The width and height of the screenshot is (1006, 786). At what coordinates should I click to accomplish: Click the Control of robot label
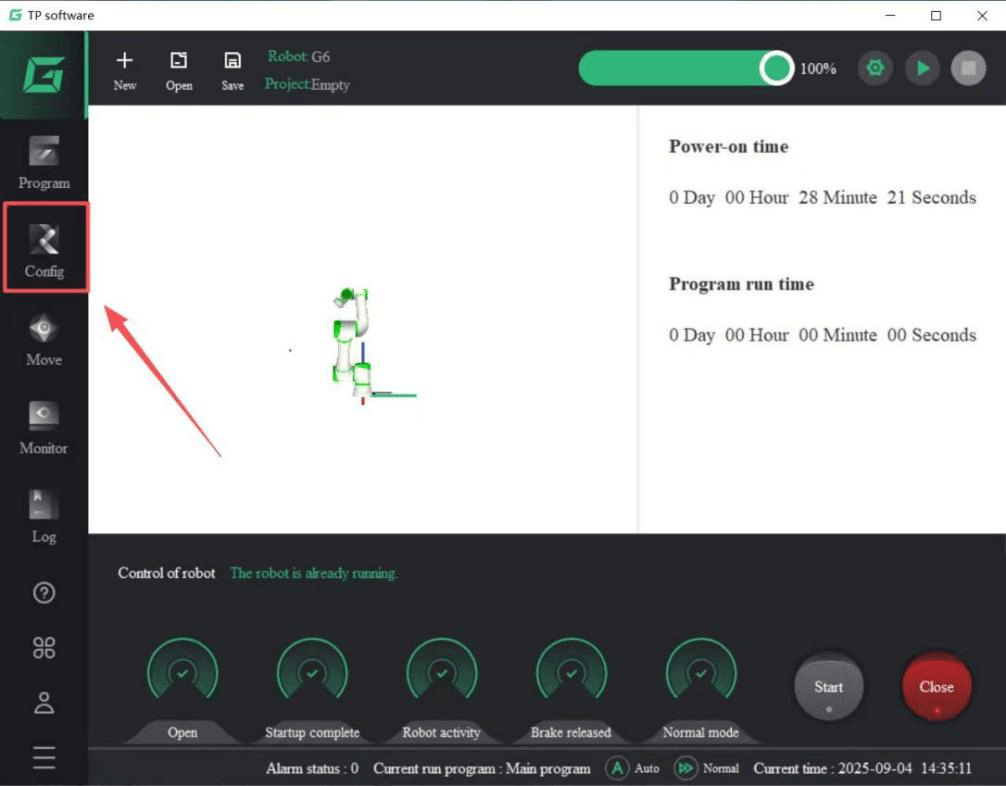click(166, 573)
